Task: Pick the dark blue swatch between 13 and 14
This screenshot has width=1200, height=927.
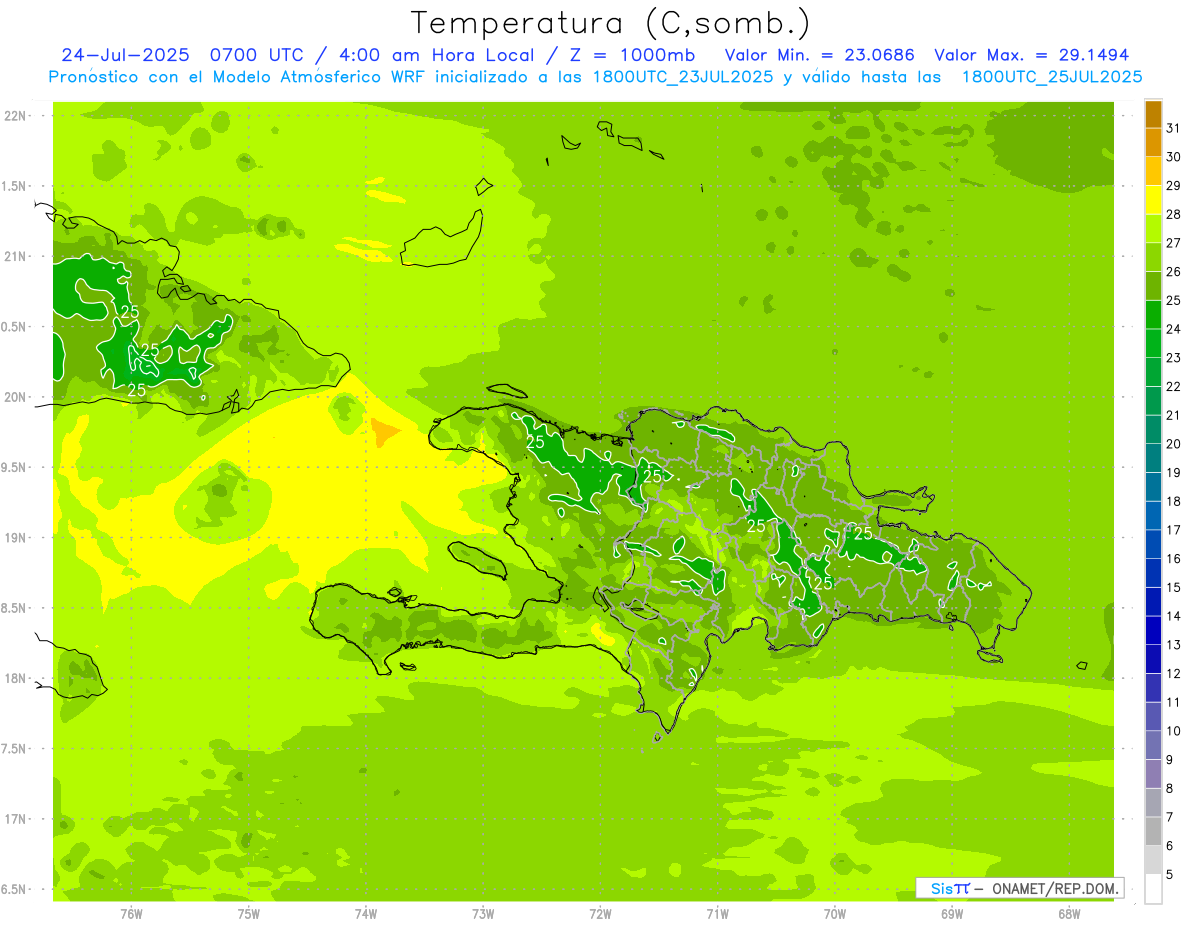Action: (1153, 631)
